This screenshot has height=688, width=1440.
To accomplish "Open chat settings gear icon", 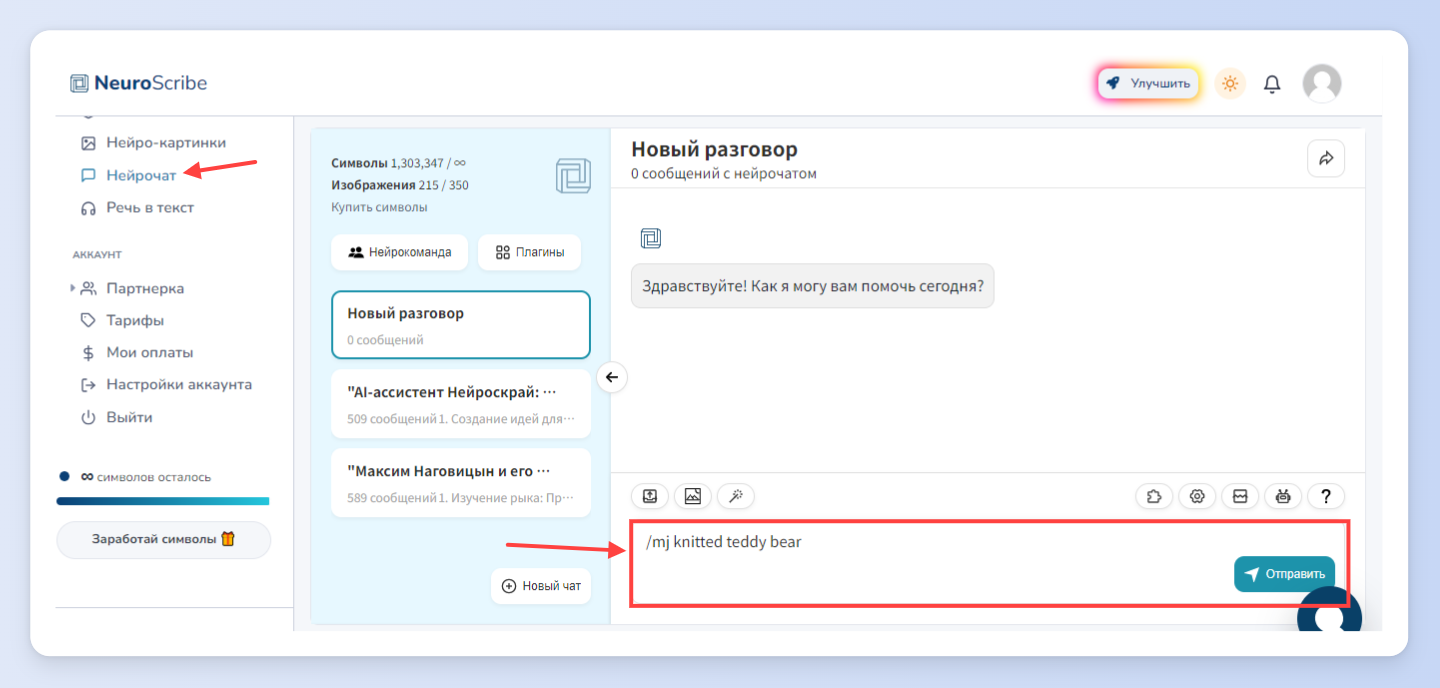I will click(x=1197, y=495).
